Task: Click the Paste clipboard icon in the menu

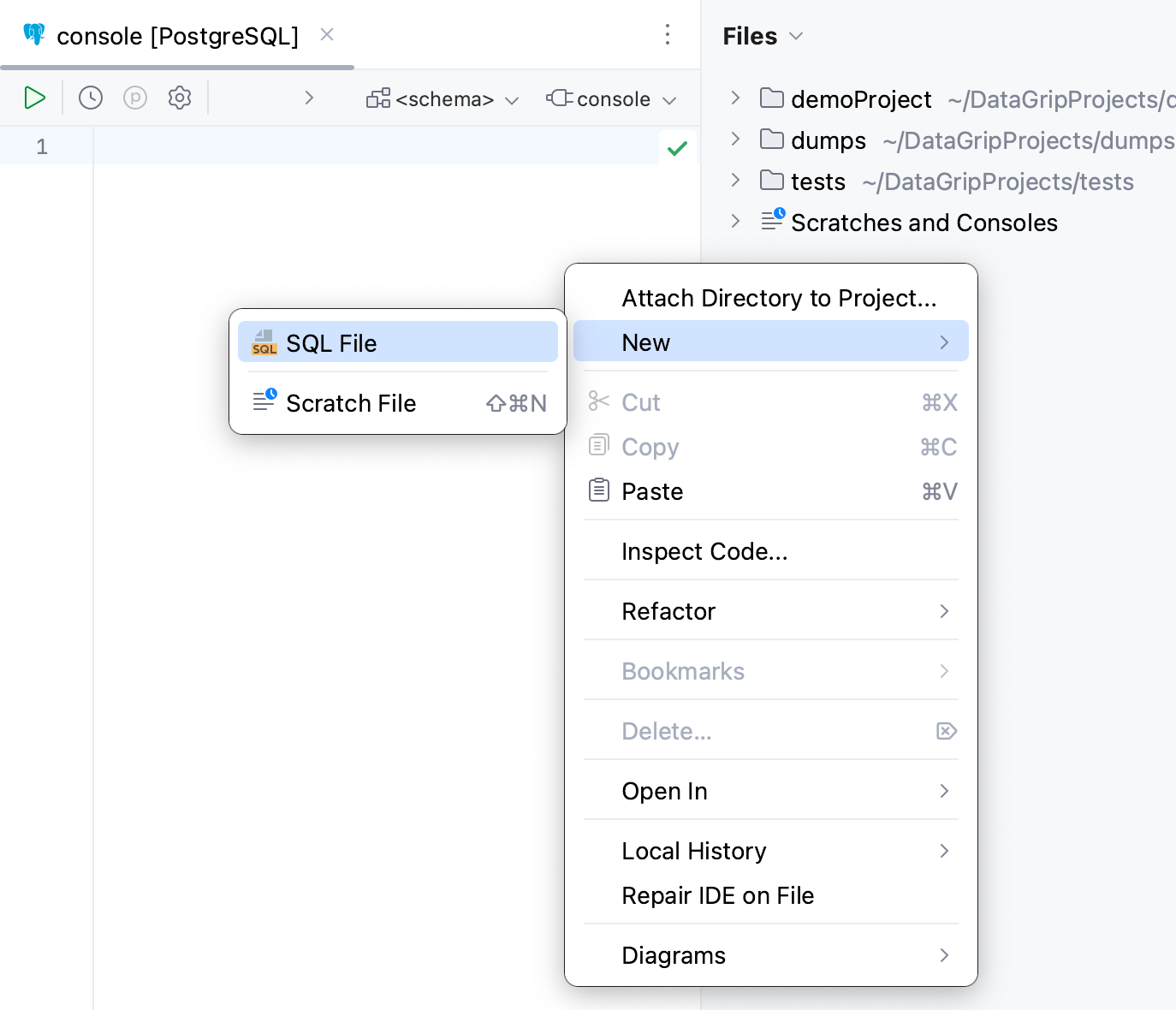Action: click(x=599, y=490)
